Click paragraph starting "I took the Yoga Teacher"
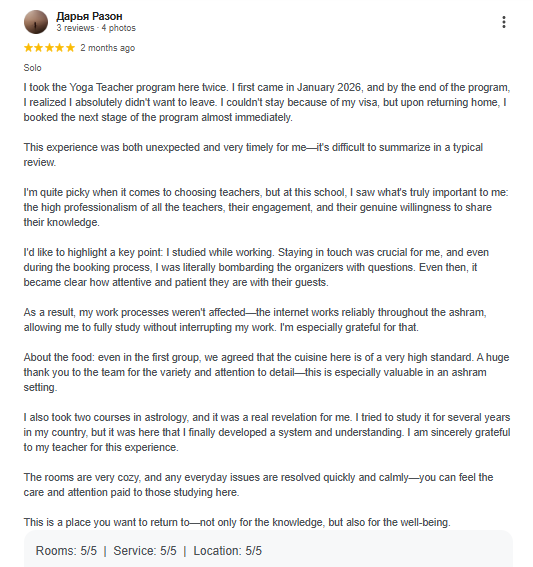Viewport: 533px width, 567px height. coord(267,102)
